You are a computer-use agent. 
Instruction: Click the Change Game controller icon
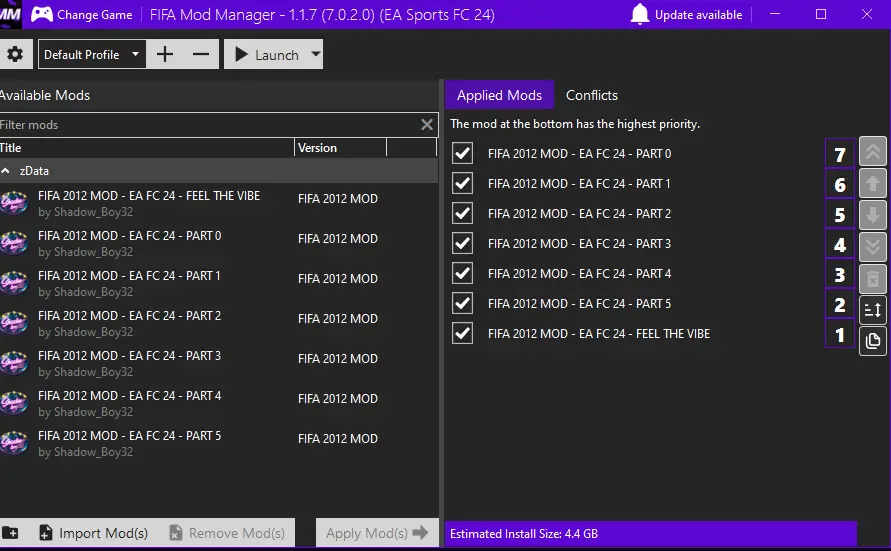pyautogui.click(x=41, y=14)
